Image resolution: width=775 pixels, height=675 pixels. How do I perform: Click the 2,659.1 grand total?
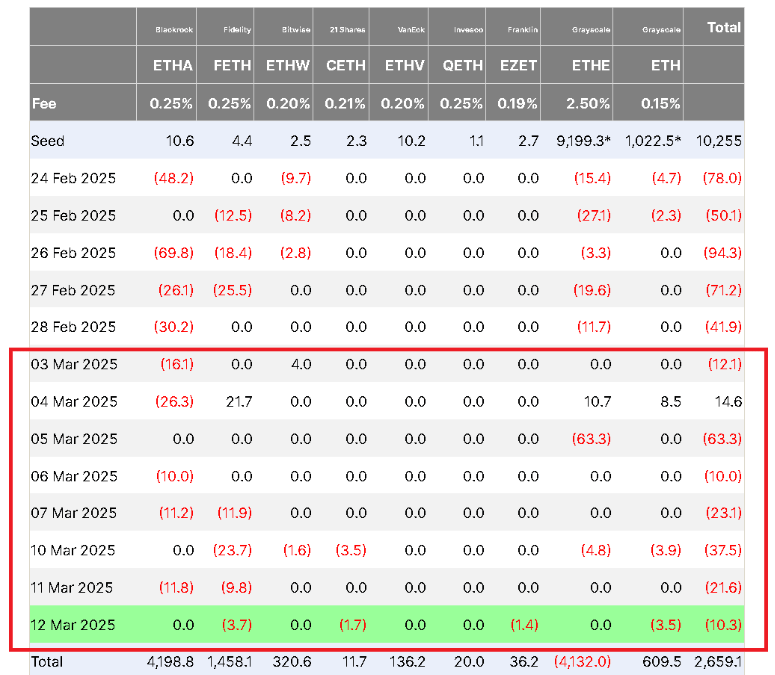point(718,662)
